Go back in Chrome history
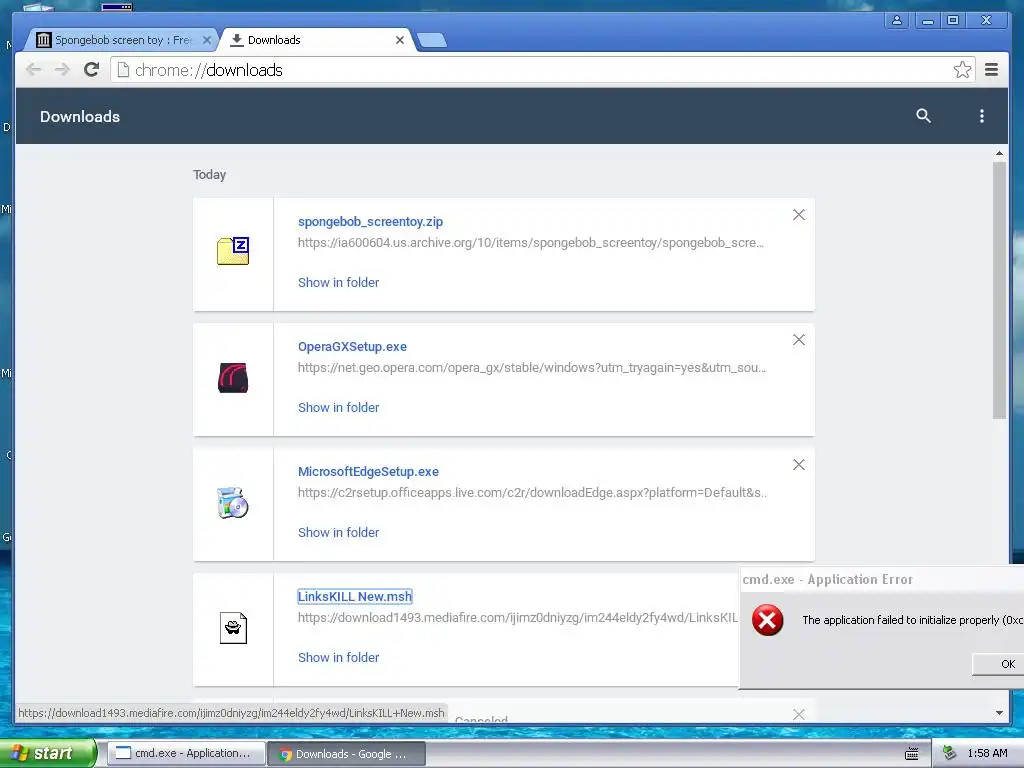This screenshot has width=1024, height=768. (x=33, y=69)
